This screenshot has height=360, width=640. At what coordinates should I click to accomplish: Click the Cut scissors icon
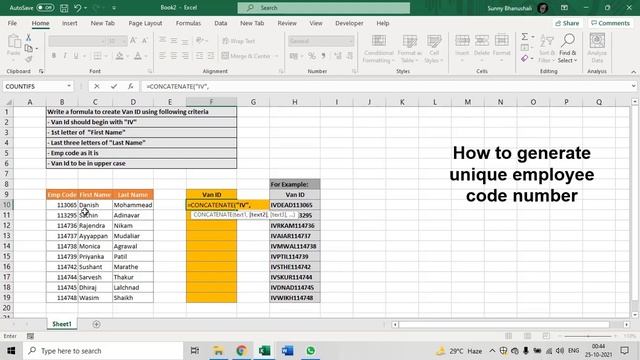29,38
